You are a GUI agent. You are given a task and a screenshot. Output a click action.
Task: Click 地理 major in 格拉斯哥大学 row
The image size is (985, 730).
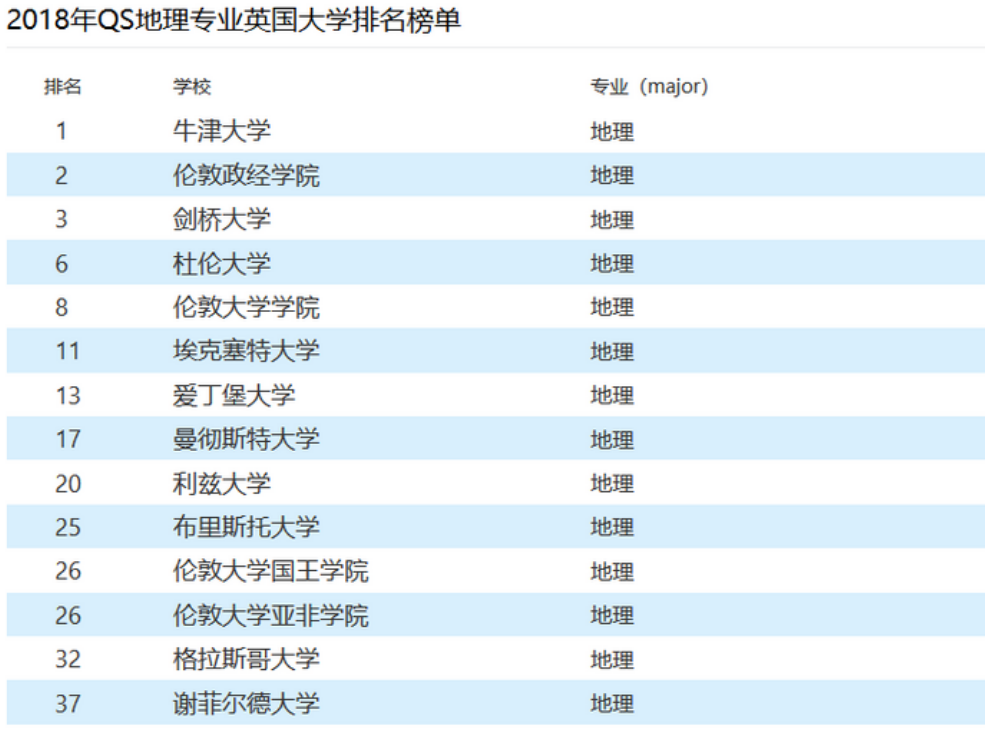tap(612, 660)
